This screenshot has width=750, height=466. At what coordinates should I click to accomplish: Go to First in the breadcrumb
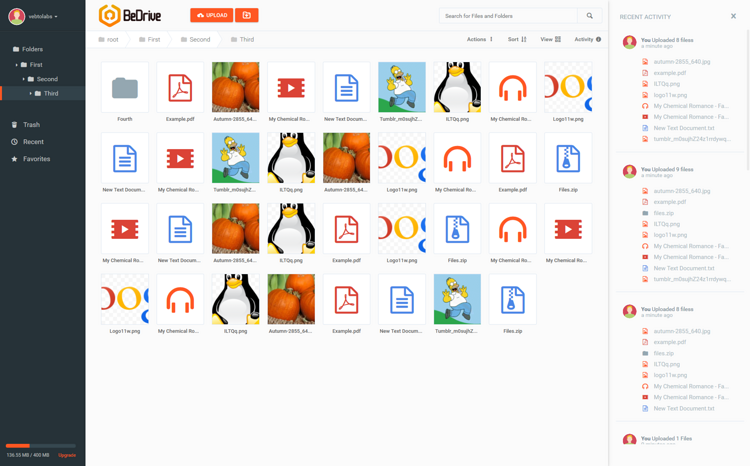(x=150, y=40)
